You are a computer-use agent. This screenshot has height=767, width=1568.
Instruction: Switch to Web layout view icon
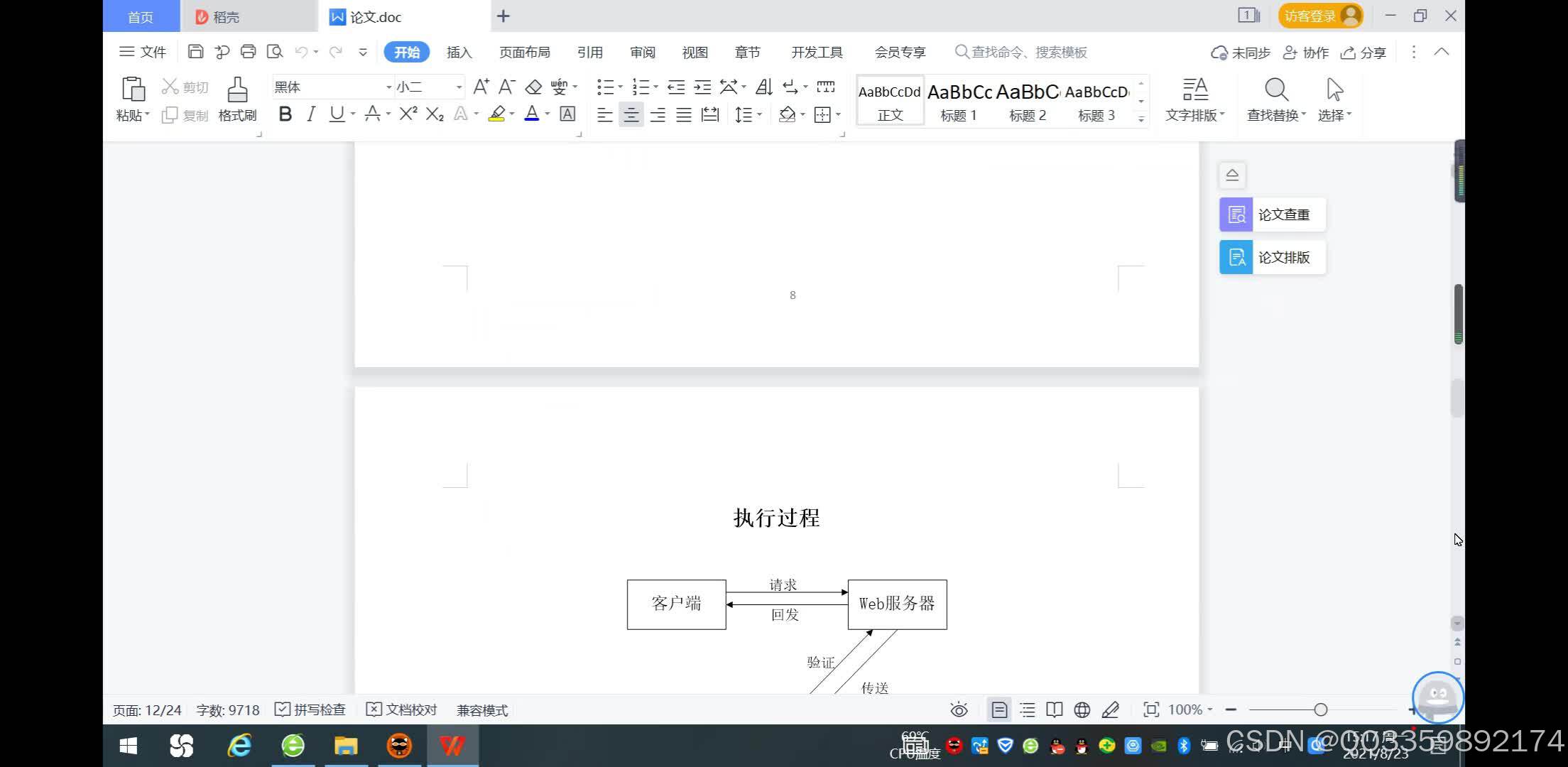click(x=1082, y=709)
